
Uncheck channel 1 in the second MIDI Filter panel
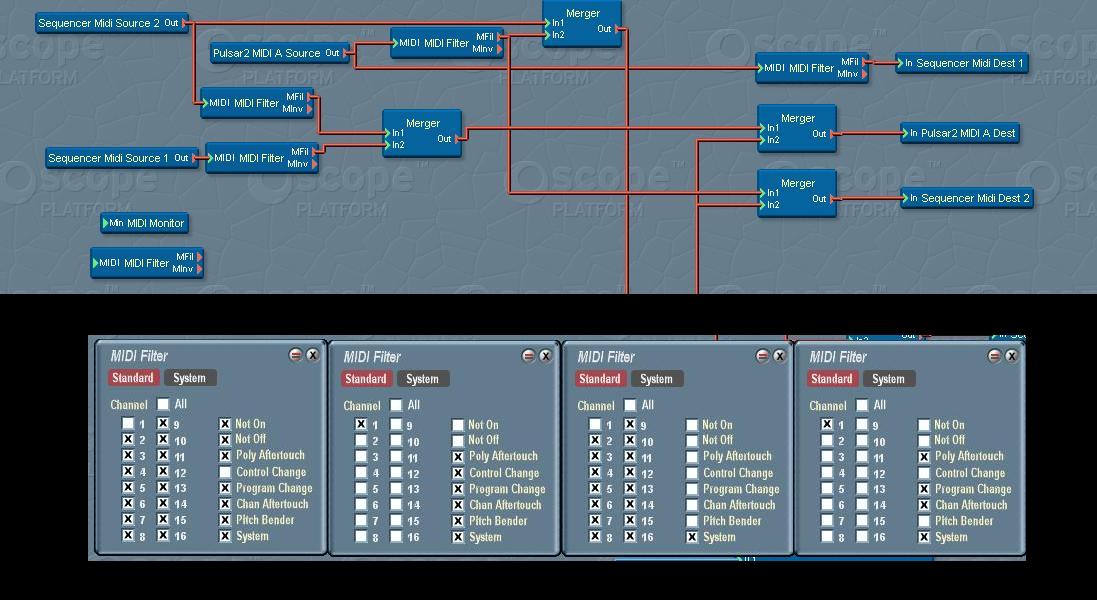[x=361, y=424]
